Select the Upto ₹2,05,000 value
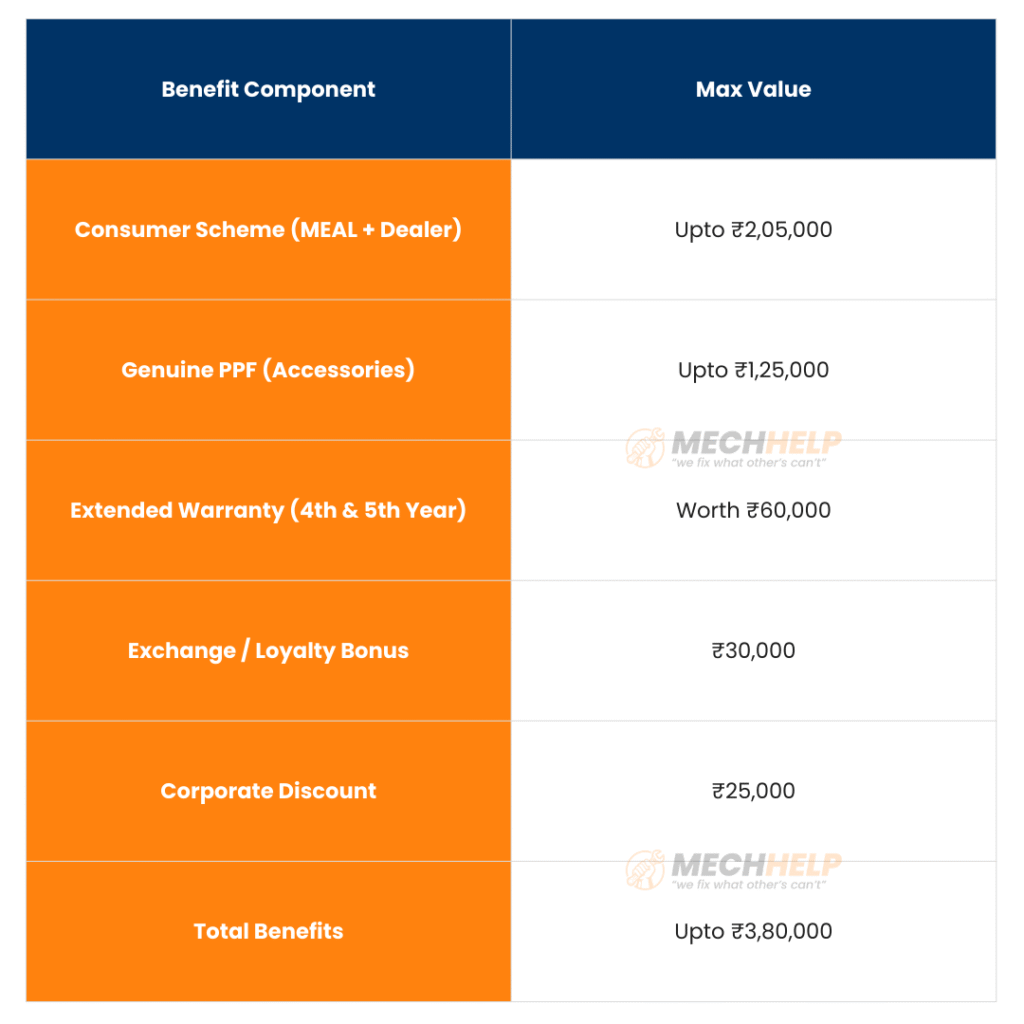This screenshot has height=1024, width=1024. pos(753,229)
